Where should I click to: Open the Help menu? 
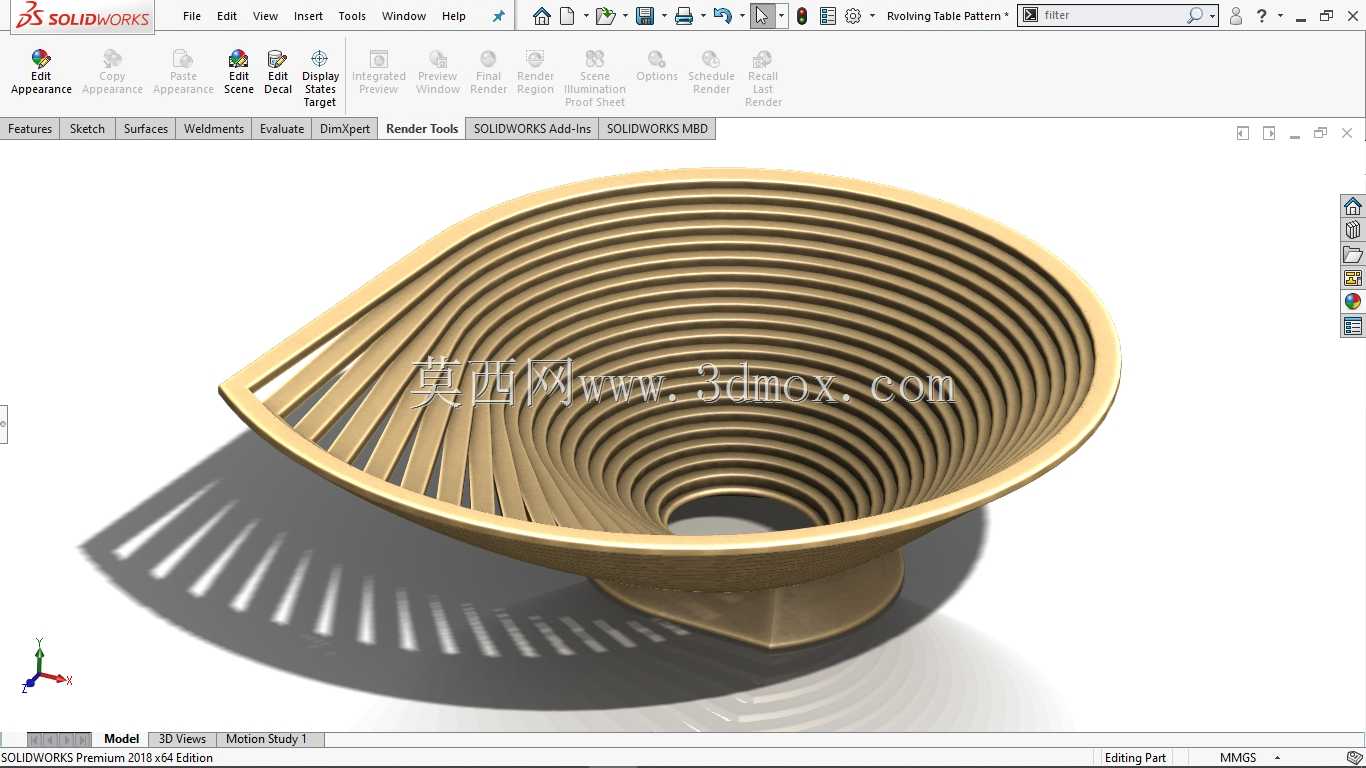pyautogui.click(x=454, y=16)
